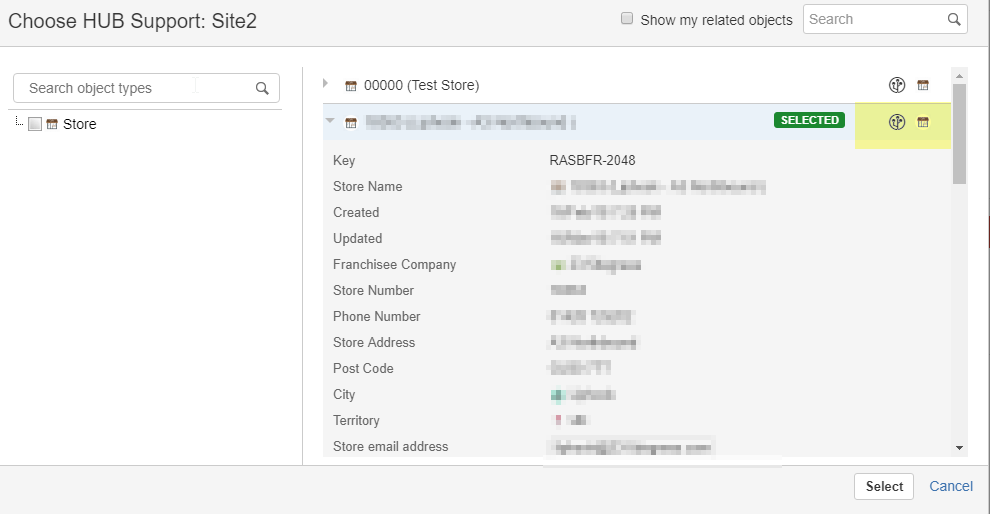Select the Store tree item label

(x=80, y=124)
